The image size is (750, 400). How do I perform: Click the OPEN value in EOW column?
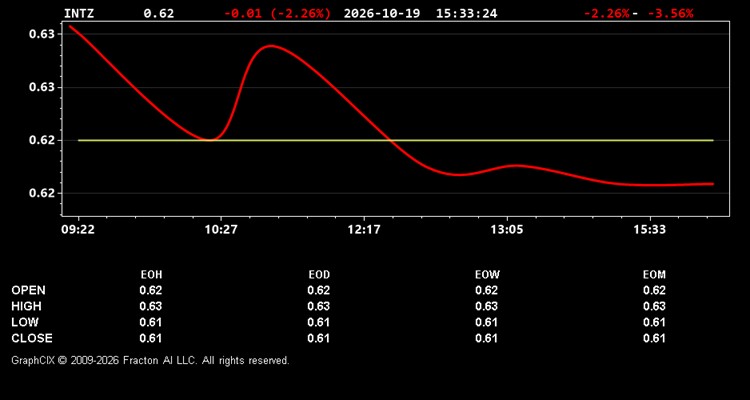486,290
